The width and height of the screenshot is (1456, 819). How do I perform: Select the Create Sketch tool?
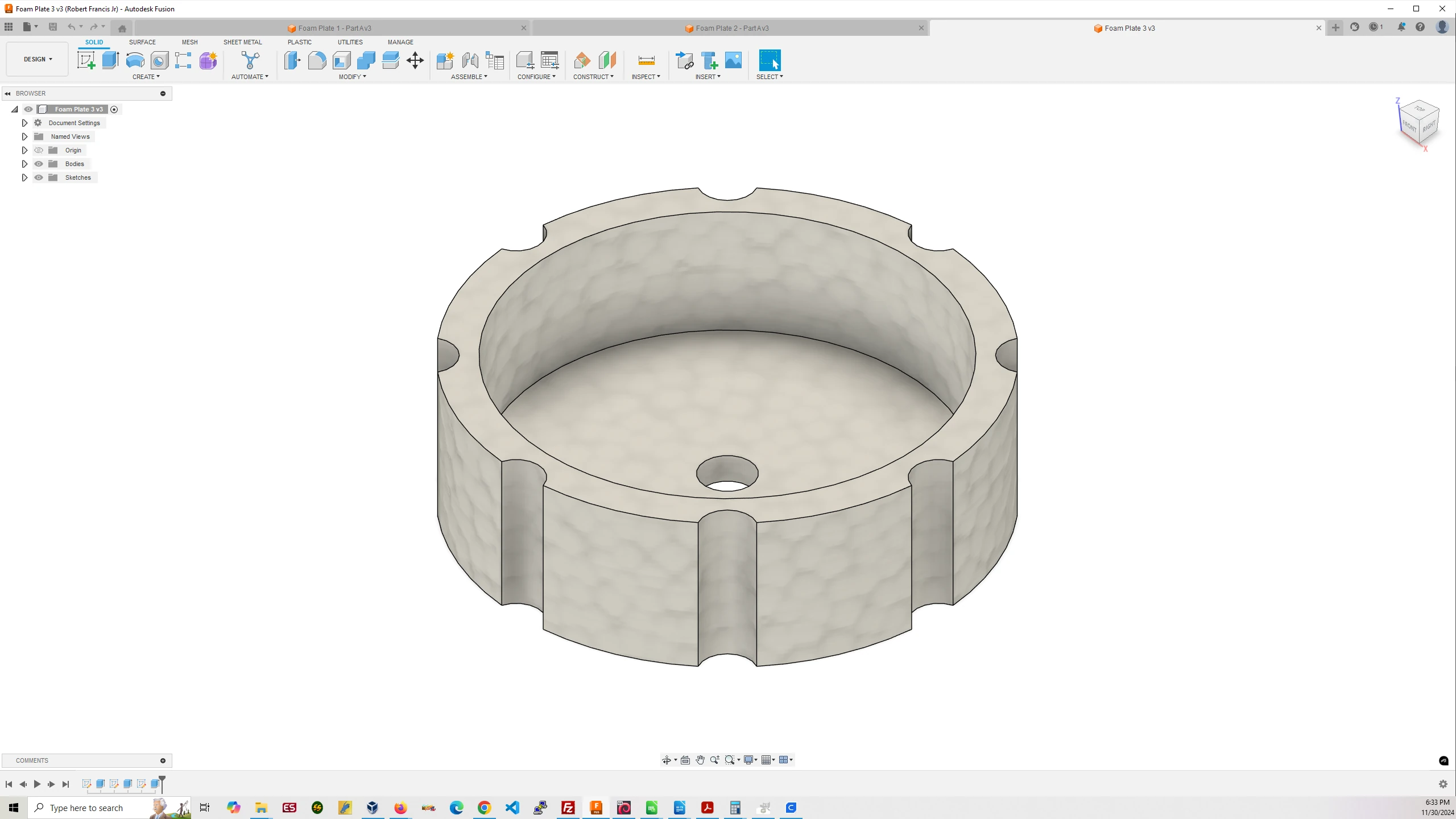click(86, 60)
